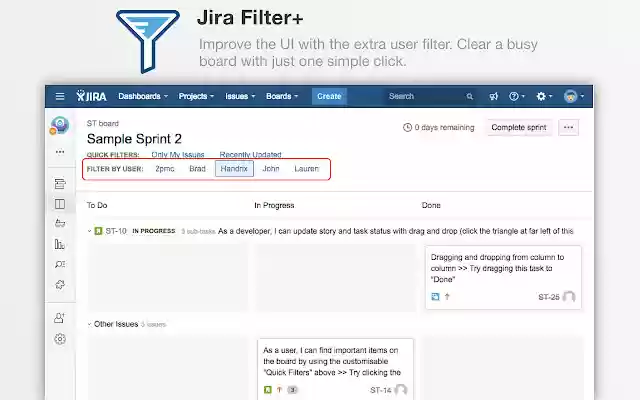Click the assignee avatar on ST-14
640x400 pixels.
click(401, 390)
